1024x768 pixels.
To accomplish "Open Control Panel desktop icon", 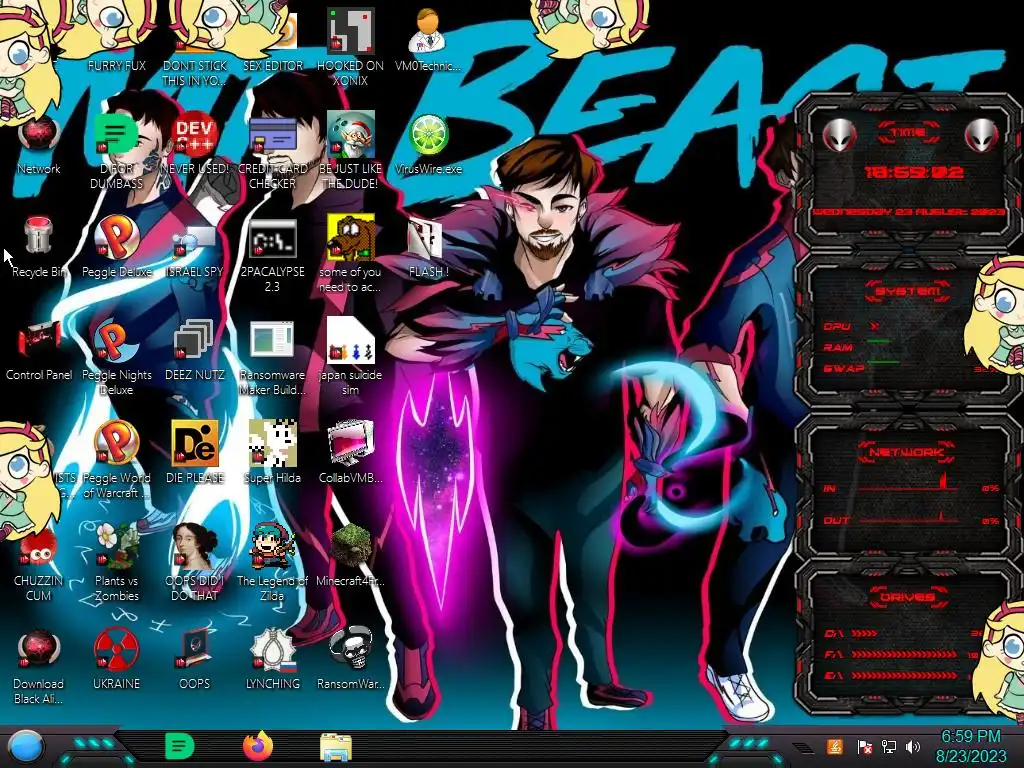I will [x=39, y=351].
